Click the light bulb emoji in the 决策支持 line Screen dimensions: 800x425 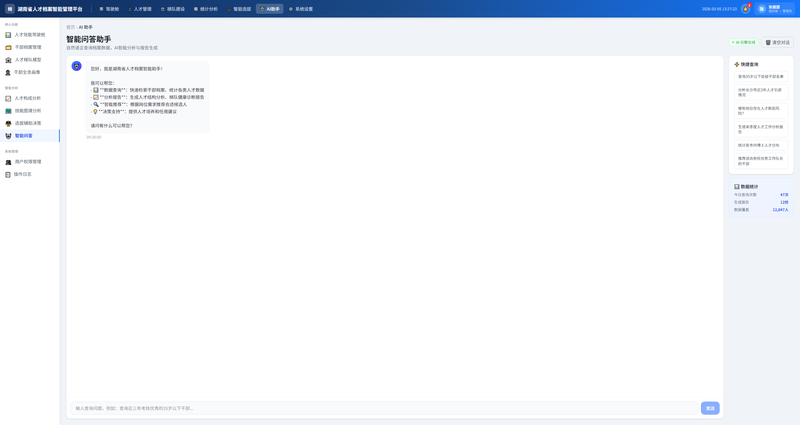[95, 111]
